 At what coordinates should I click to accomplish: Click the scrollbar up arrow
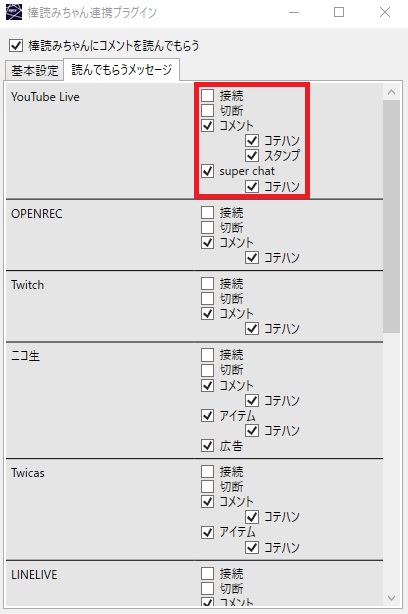coord(391,92)
